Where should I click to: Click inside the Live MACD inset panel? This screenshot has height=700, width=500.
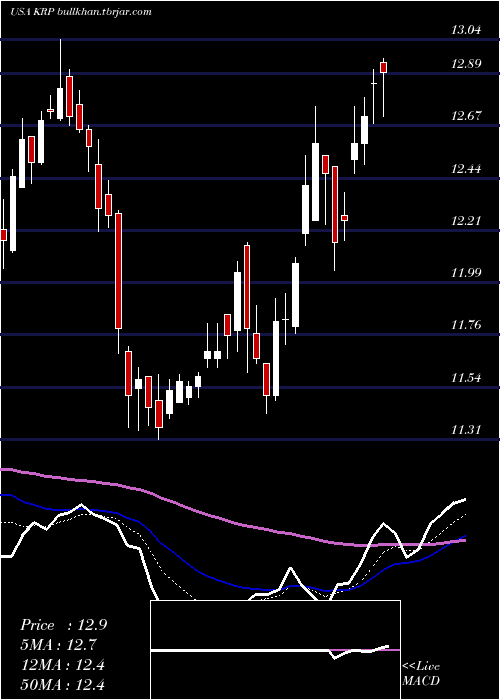(x=275, y=650)
